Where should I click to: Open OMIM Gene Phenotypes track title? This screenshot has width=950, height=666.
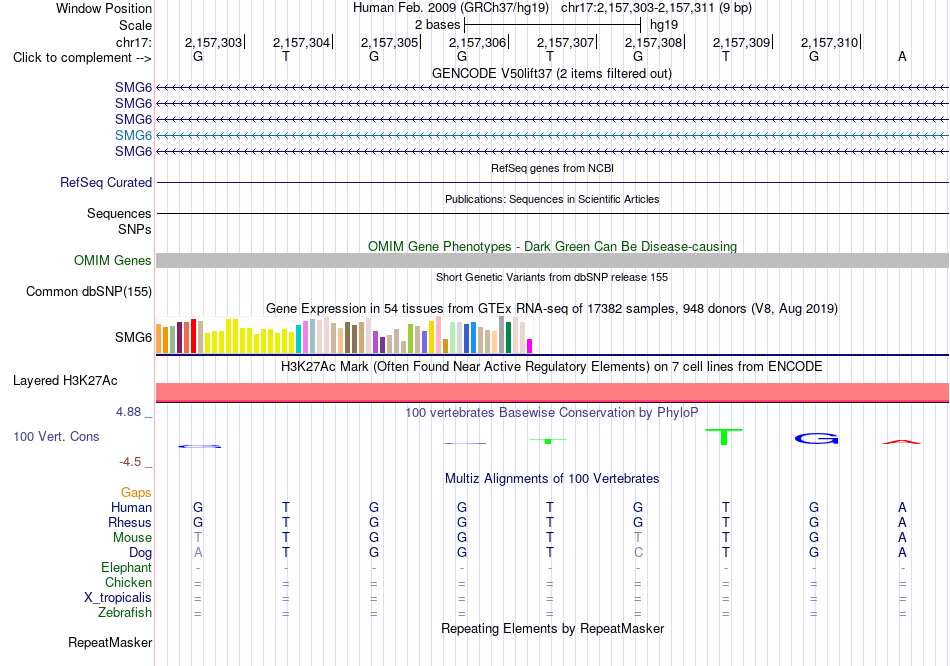pyautogui.click(x=552, y=246)
